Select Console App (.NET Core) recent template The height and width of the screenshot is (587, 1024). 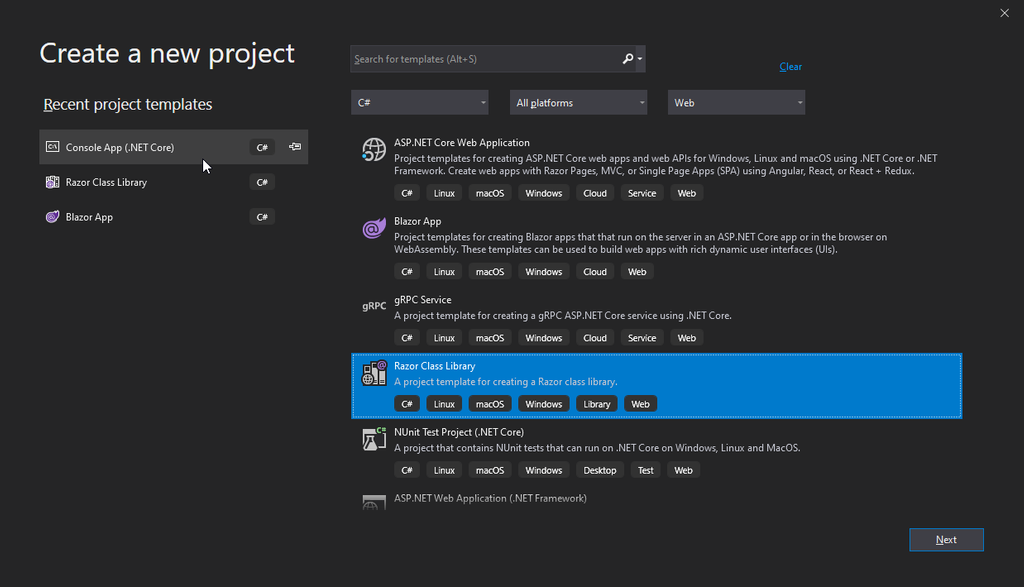tap(174, 147)
